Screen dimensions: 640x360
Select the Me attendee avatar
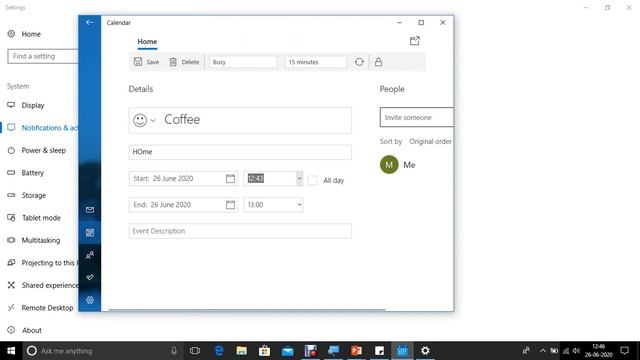389,164
